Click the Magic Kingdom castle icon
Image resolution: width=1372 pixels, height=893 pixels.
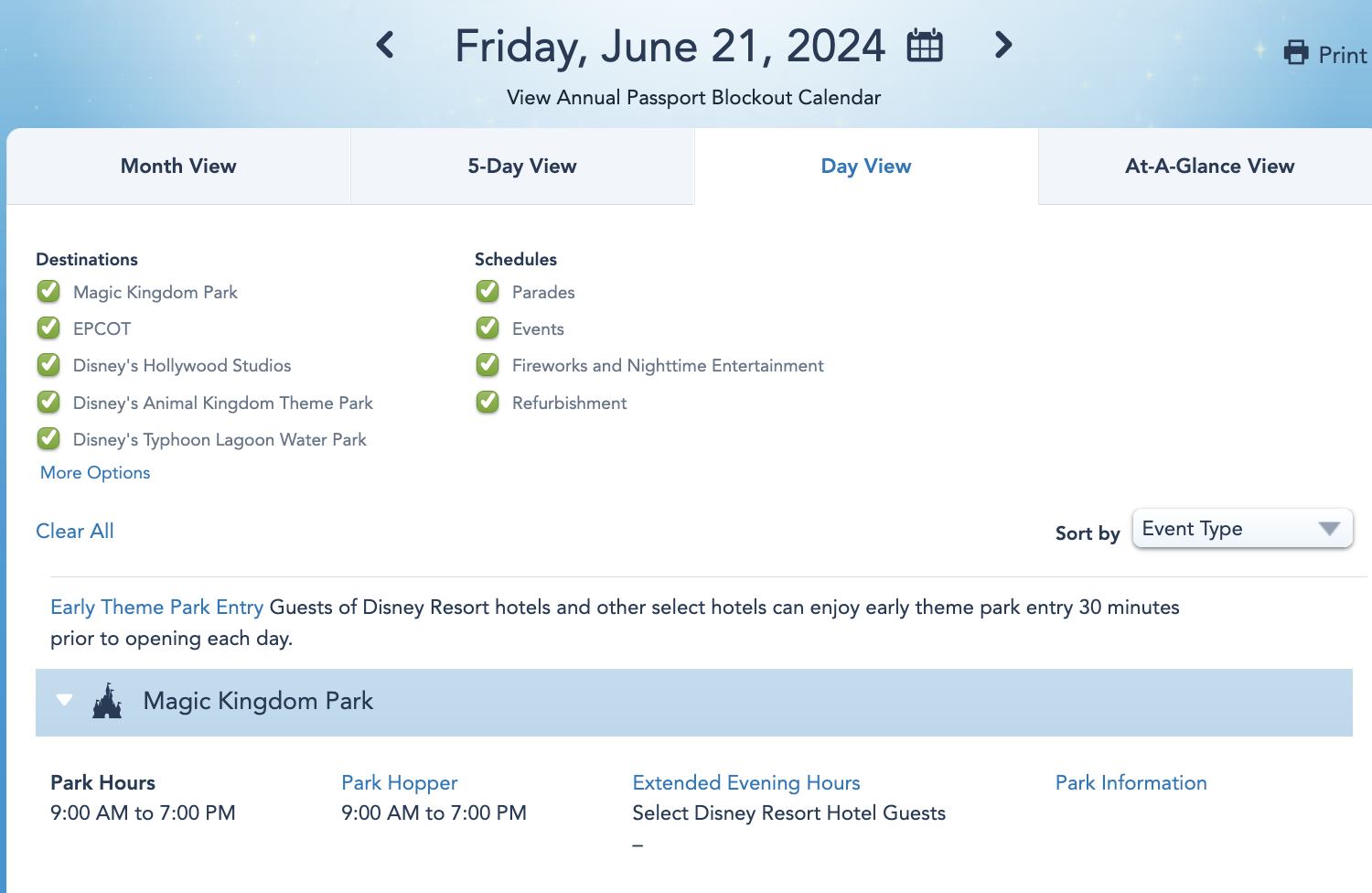pos(107,701)
